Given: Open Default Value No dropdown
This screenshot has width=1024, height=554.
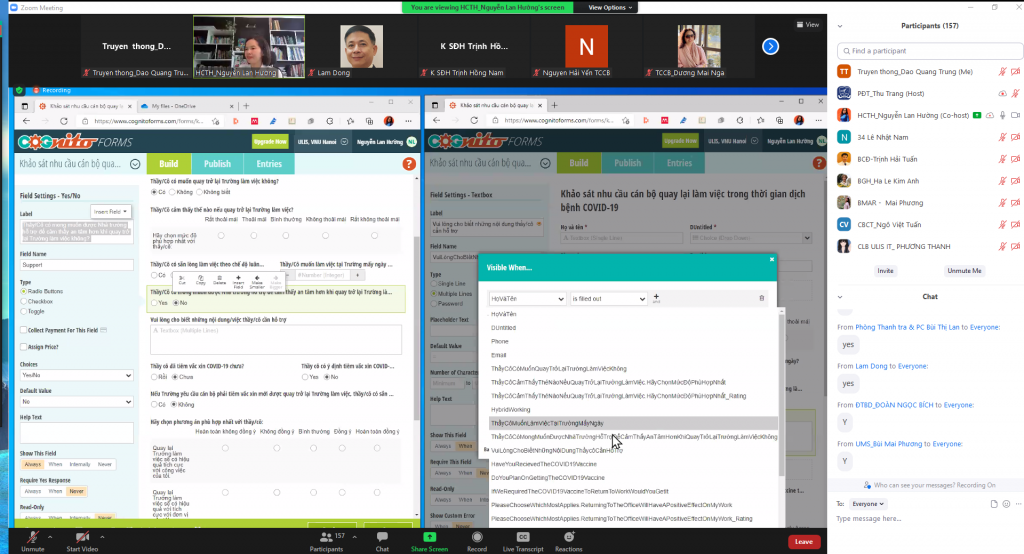Looking at the screenshot, I should click(x=76, y=402).
